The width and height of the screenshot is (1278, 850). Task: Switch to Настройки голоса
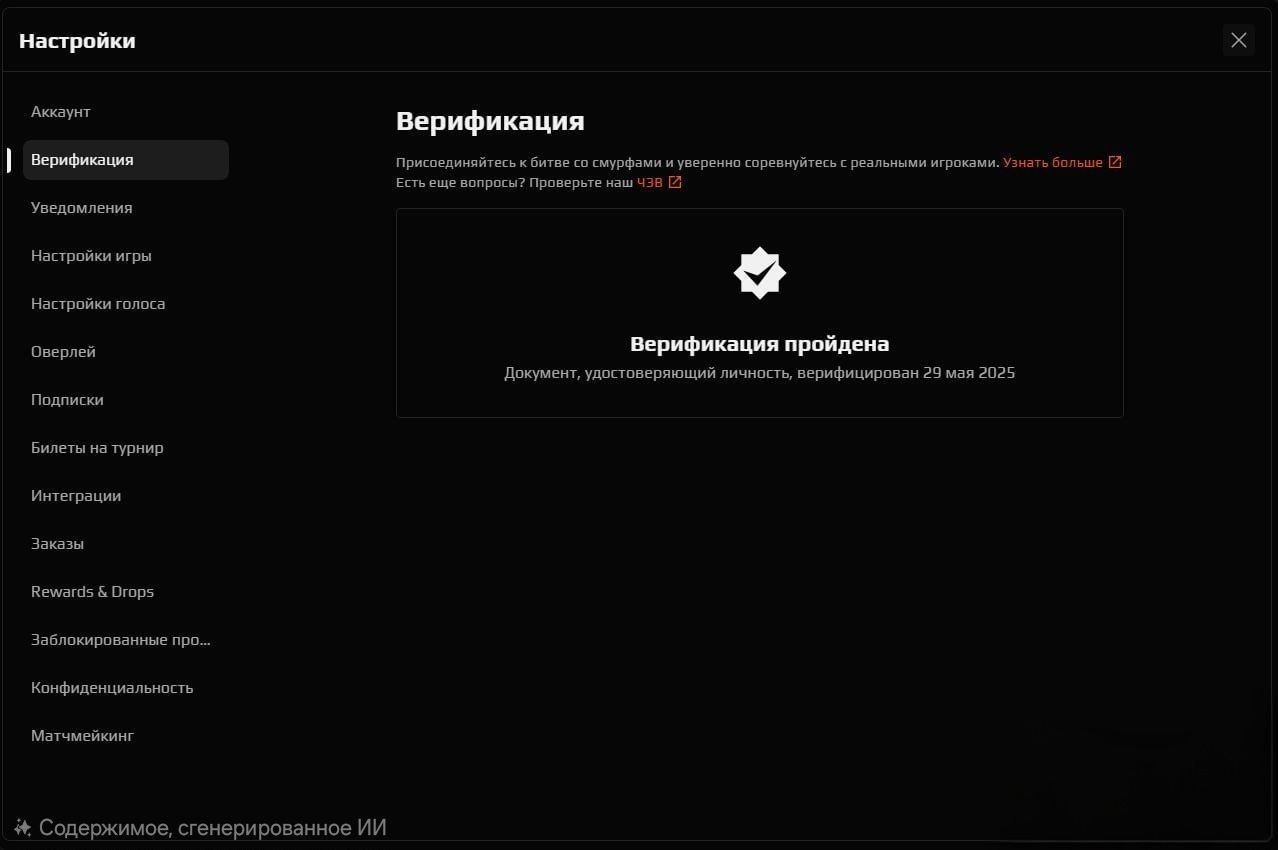coord(98,304)
